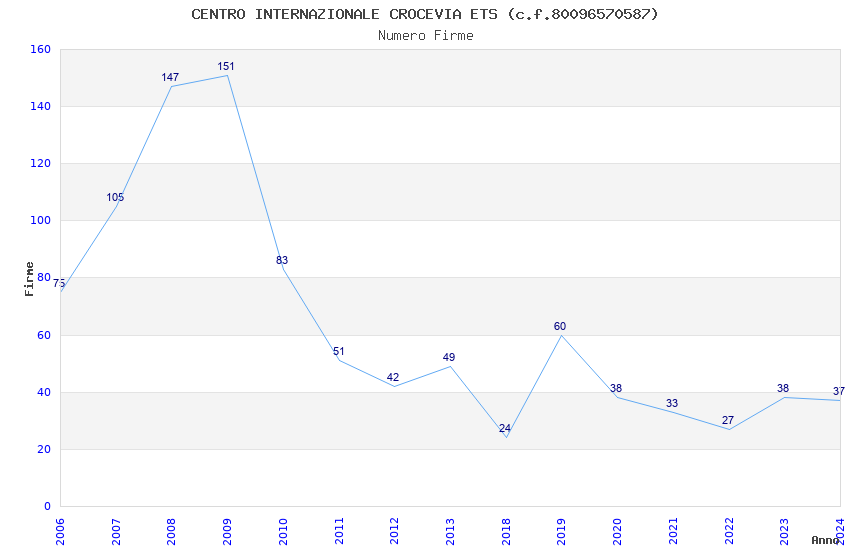
Task: Click the y-axis value 20
Action: [44, 449]
